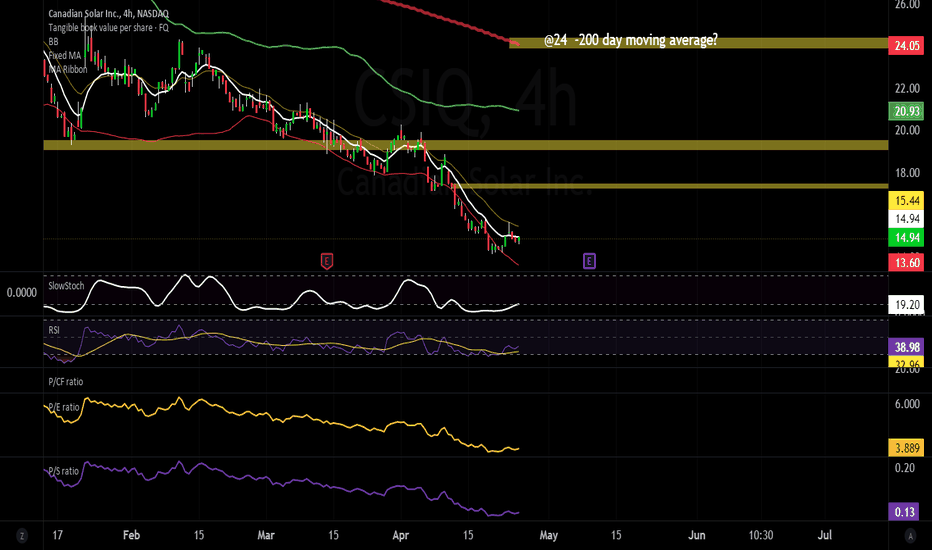
Task: Select the Tangible book value per share indicator label
Action: [x=108, y=27]
